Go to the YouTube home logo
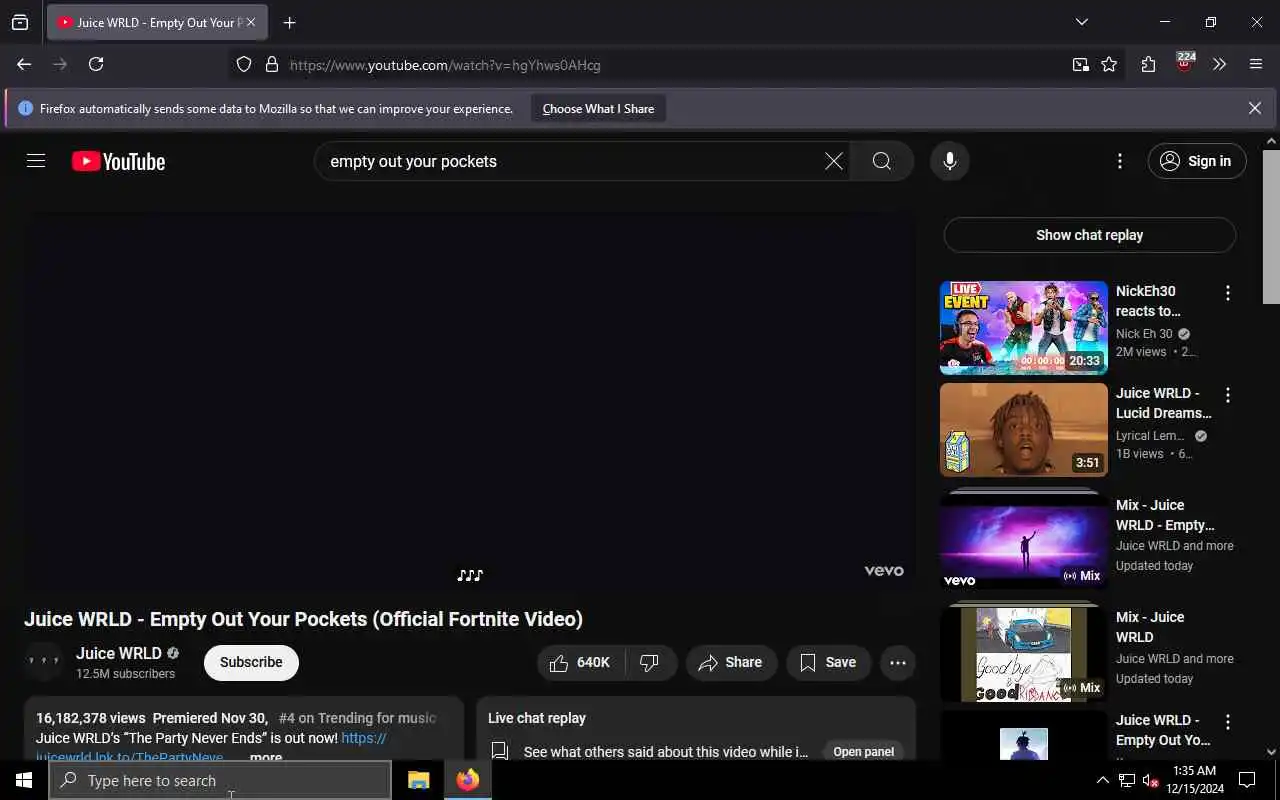This screenshot has width=1280, height=800. tap(118, 161)
